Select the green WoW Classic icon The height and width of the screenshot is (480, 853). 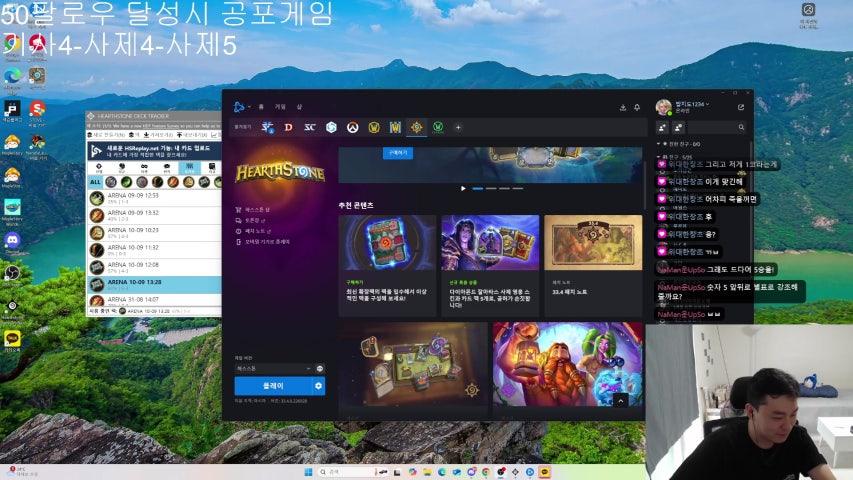pos(438,127)
